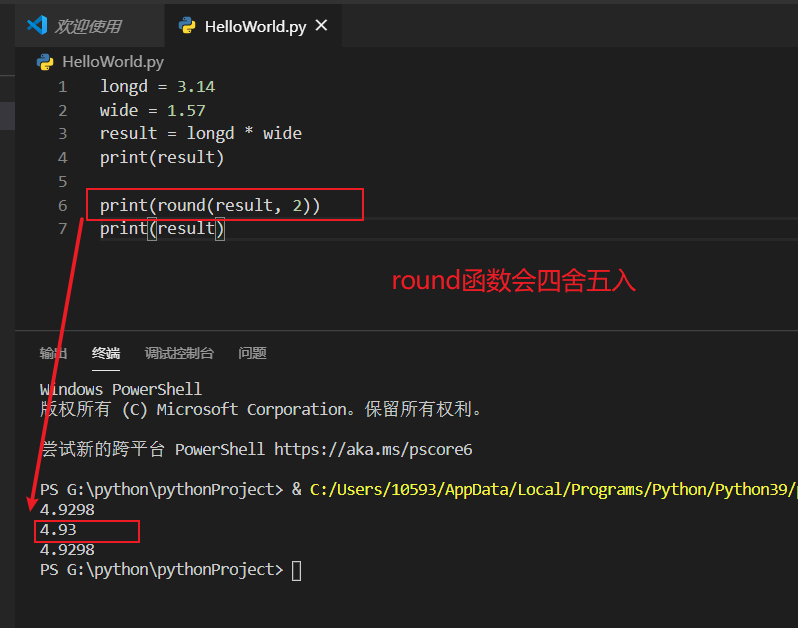Click the print(round(result, 2)) code line
Image resolution: width=798 pixels, height=628 pixels.
pyautogui.click(x=210, y=206)
